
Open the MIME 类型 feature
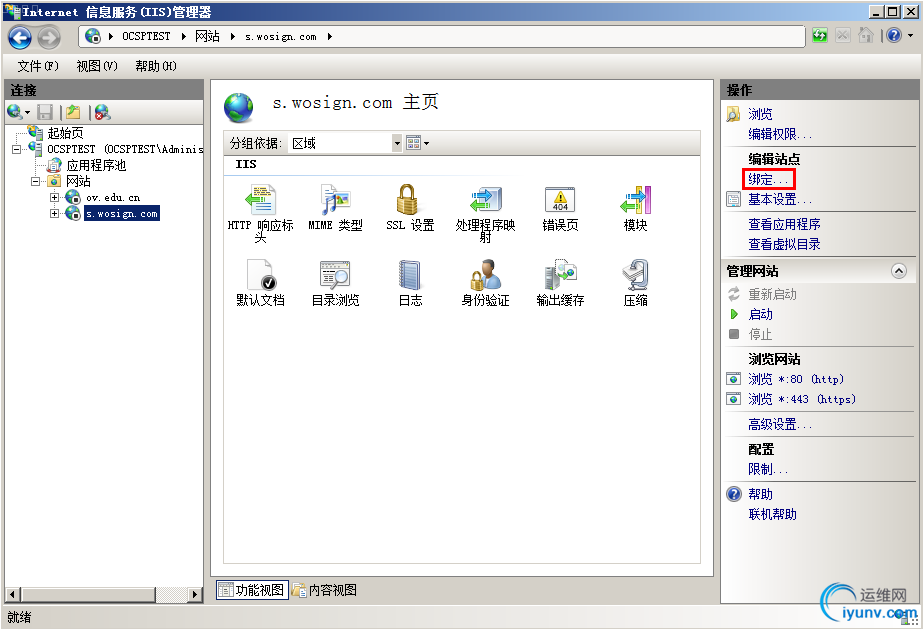[335, 199]
